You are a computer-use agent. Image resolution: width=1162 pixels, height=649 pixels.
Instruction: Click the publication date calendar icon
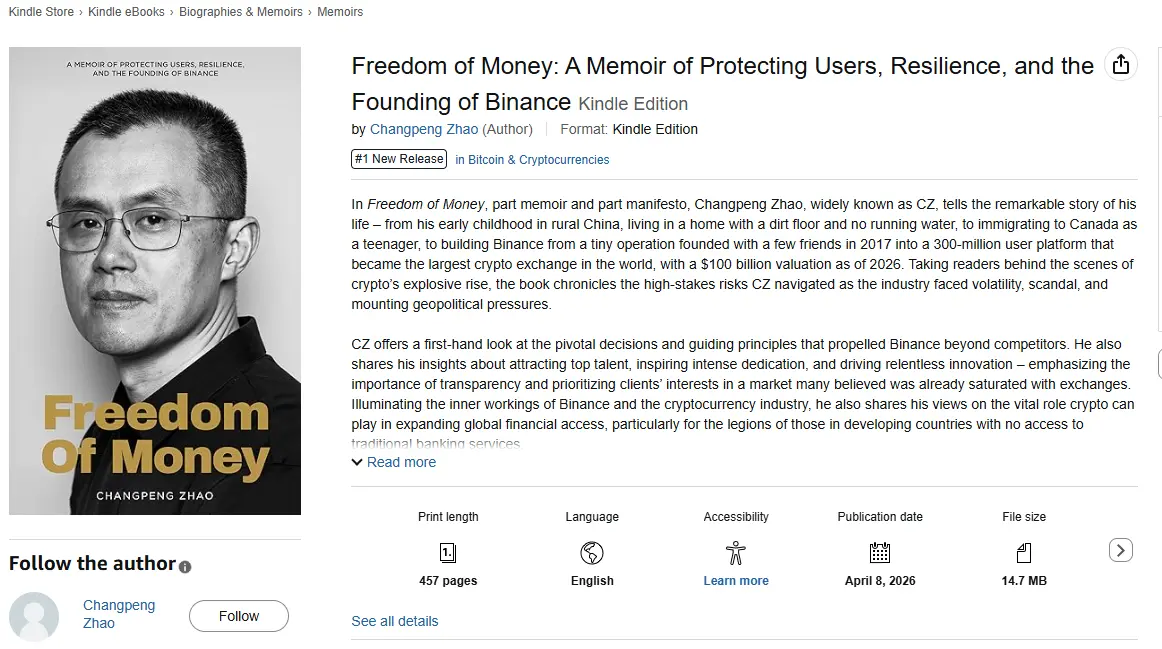click(x=880, y=552)
